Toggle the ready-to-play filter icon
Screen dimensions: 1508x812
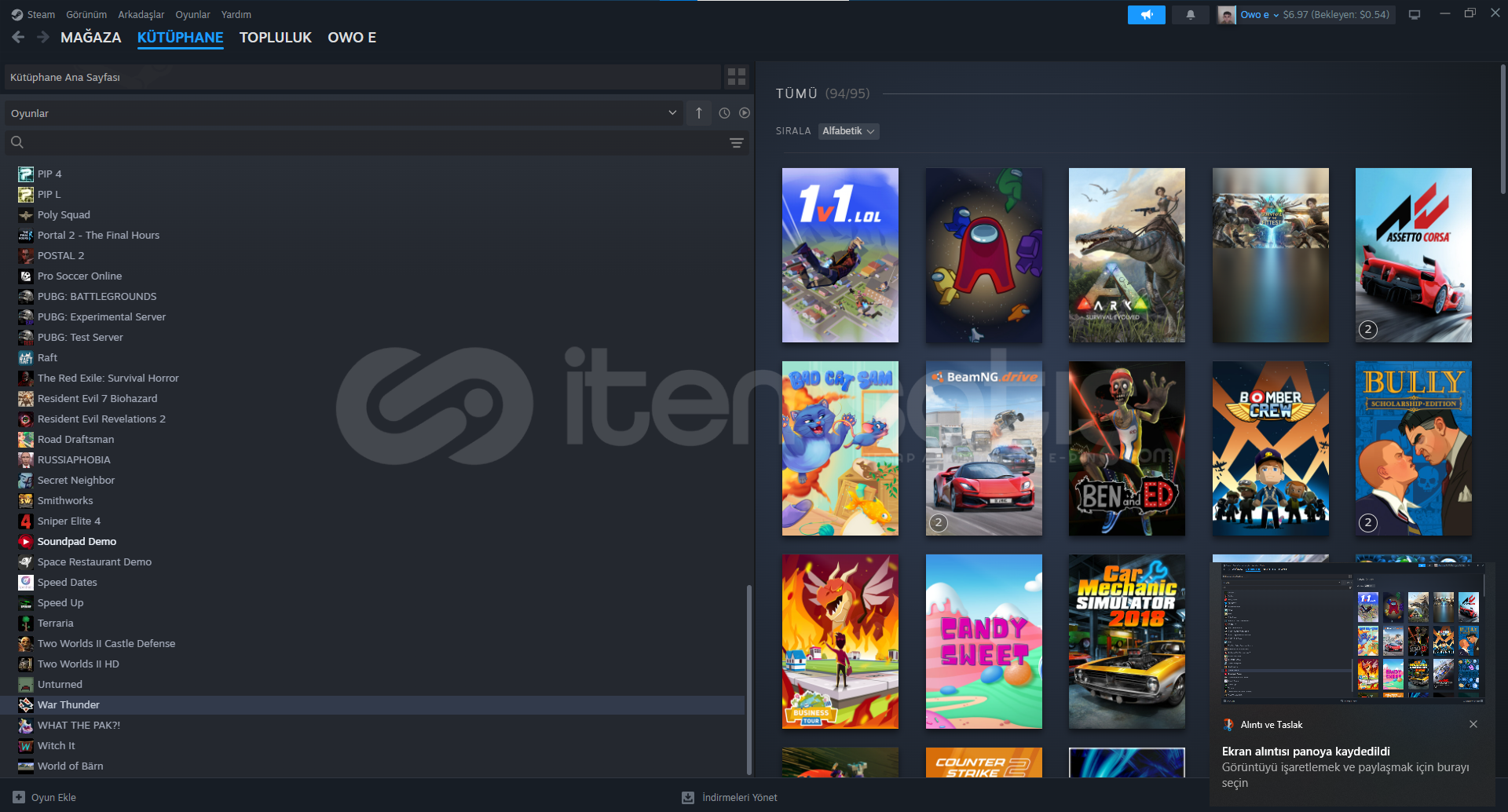744,113
